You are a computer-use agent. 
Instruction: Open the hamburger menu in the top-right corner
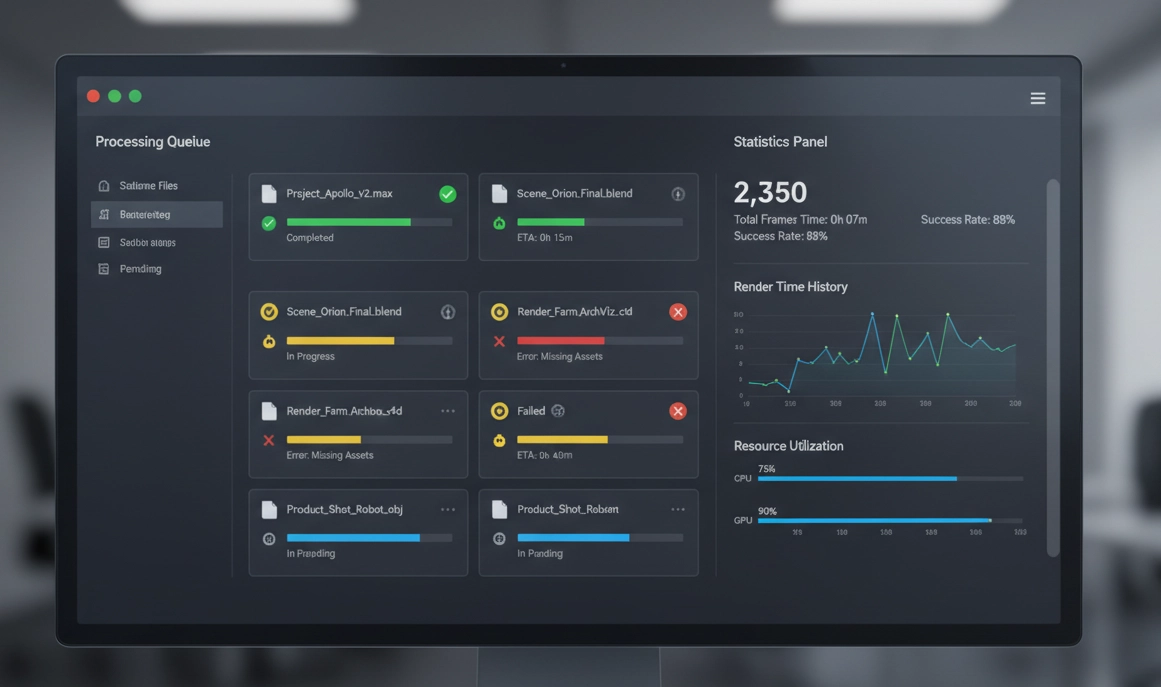click(x=1038, y=98)
